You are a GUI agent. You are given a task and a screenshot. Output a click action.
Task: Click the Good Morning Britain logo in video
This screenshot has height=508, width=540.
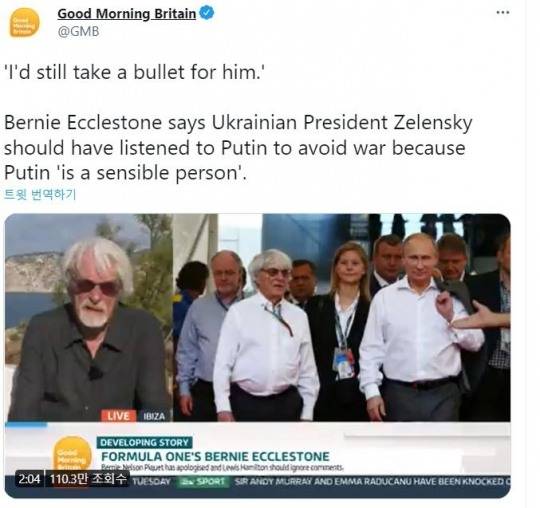(x=72, y=454)
